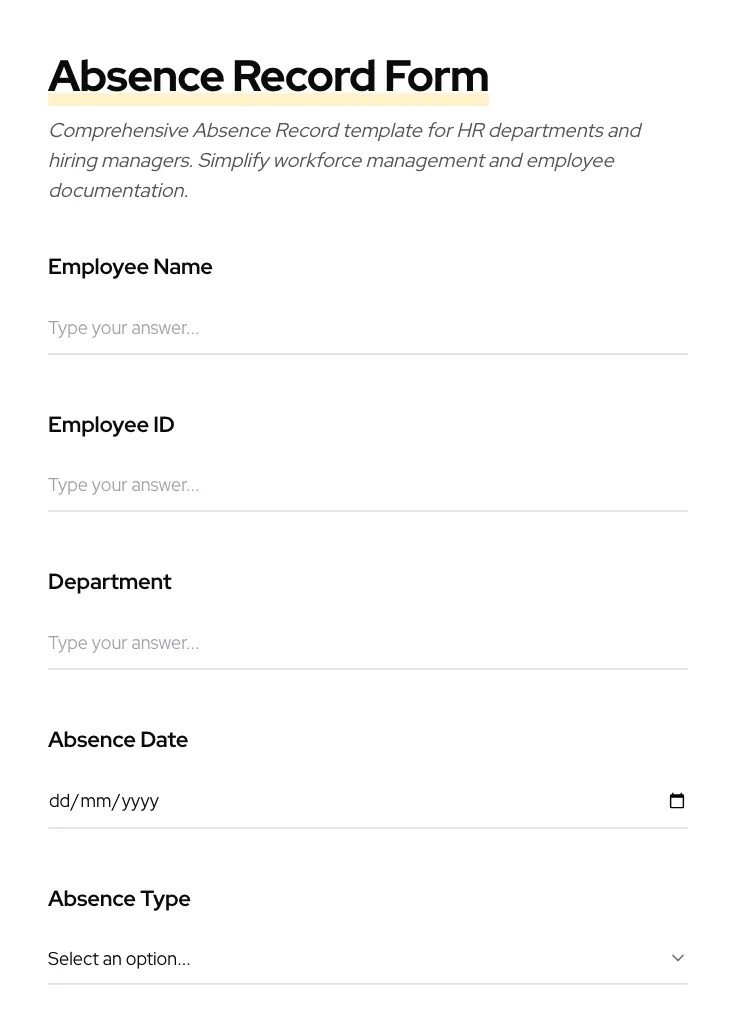The width and height of the screenshot is (736, 1024).
Task: Click the 'Absence Type' field label
Action: (119, 899)
